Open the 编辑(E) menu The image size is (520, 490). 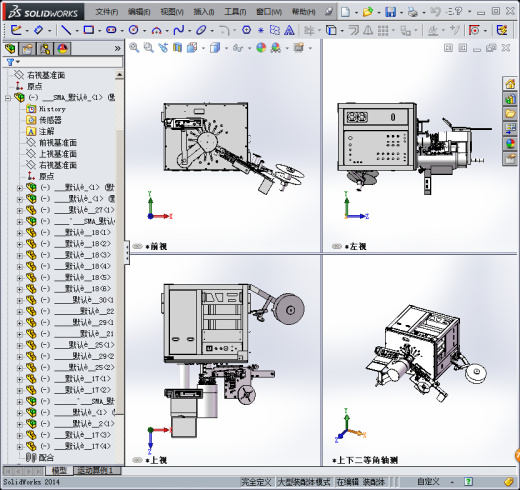click(x=139, y=12)
